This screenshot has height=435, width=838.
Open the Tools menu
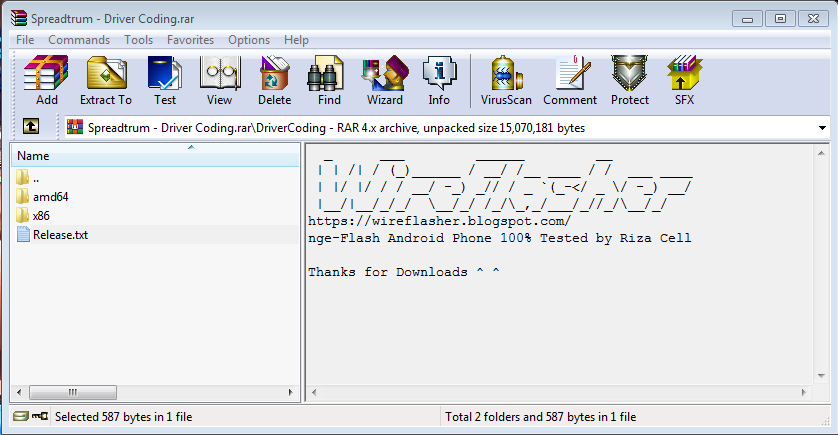coord(138,40)
